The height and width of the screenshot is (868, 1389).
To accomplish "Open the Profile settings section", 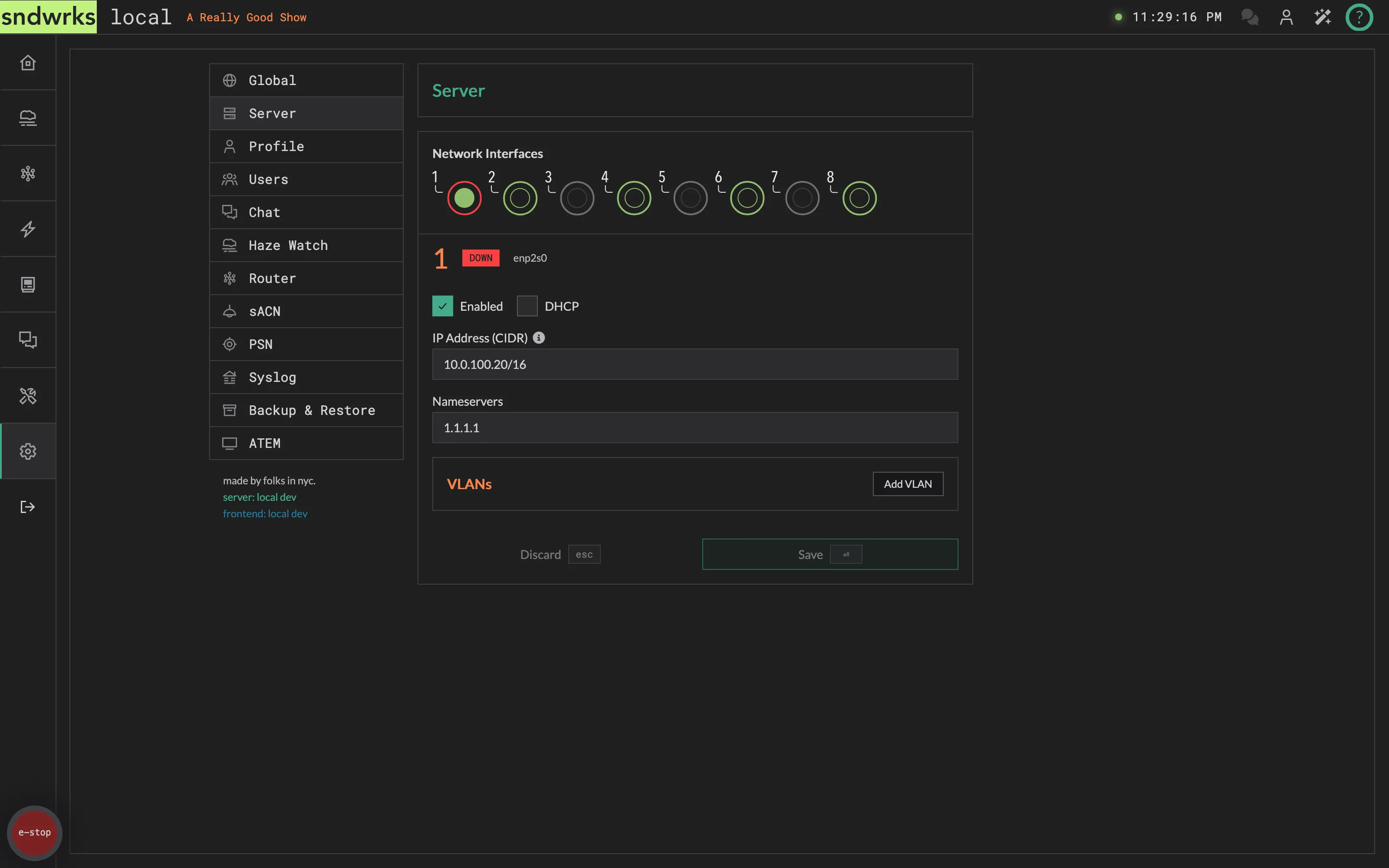I will [306, 146].
